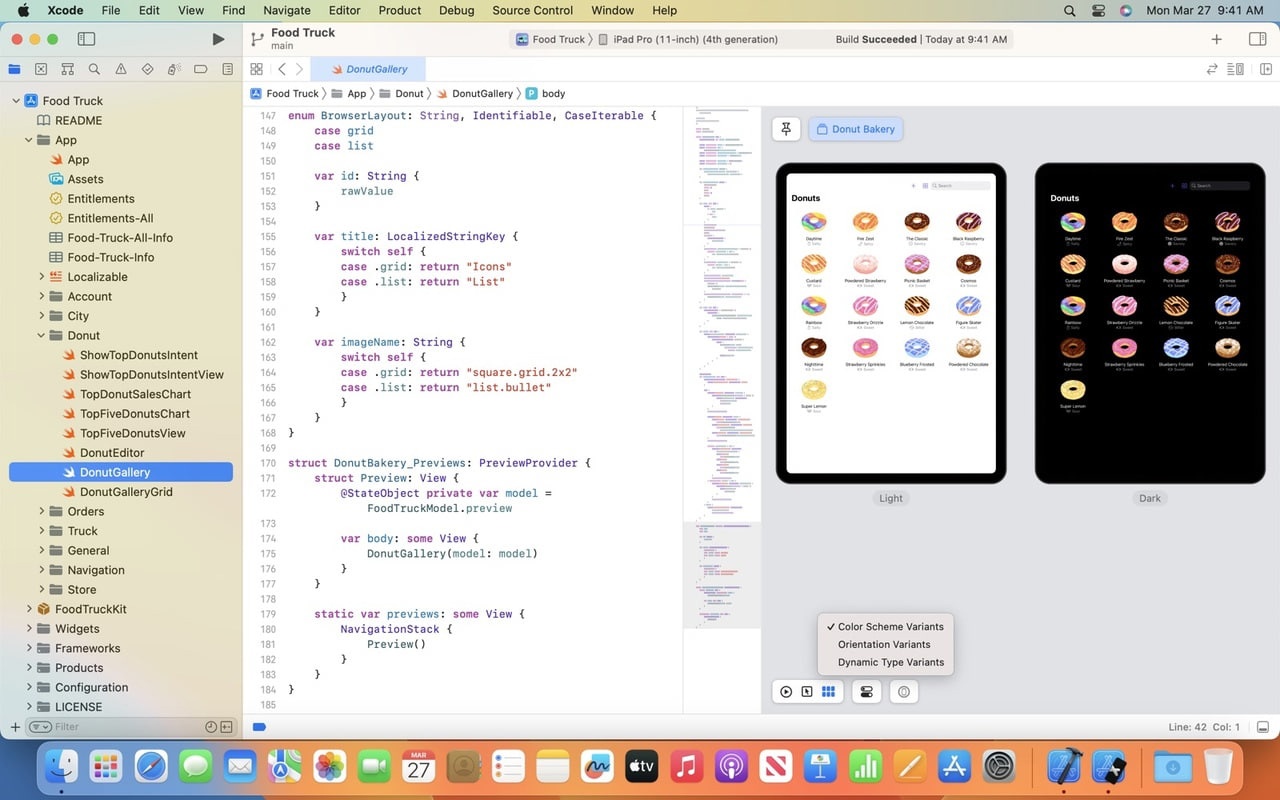Open the Breakpoint navigator tab
This screenshot has height=800, width=1280.
tap(201, 69)
